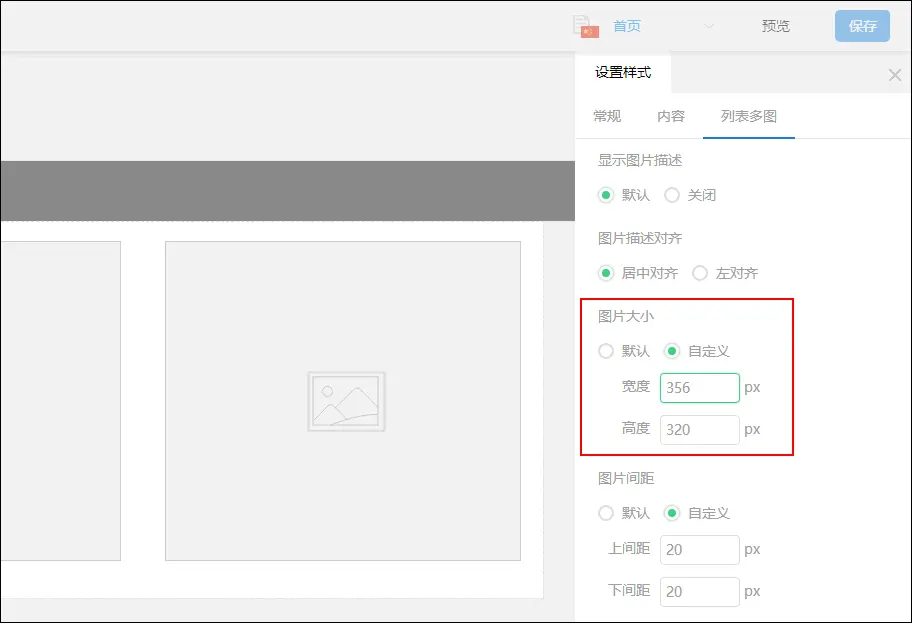Set 图片间距 to 默认

(x=606, y=513)
